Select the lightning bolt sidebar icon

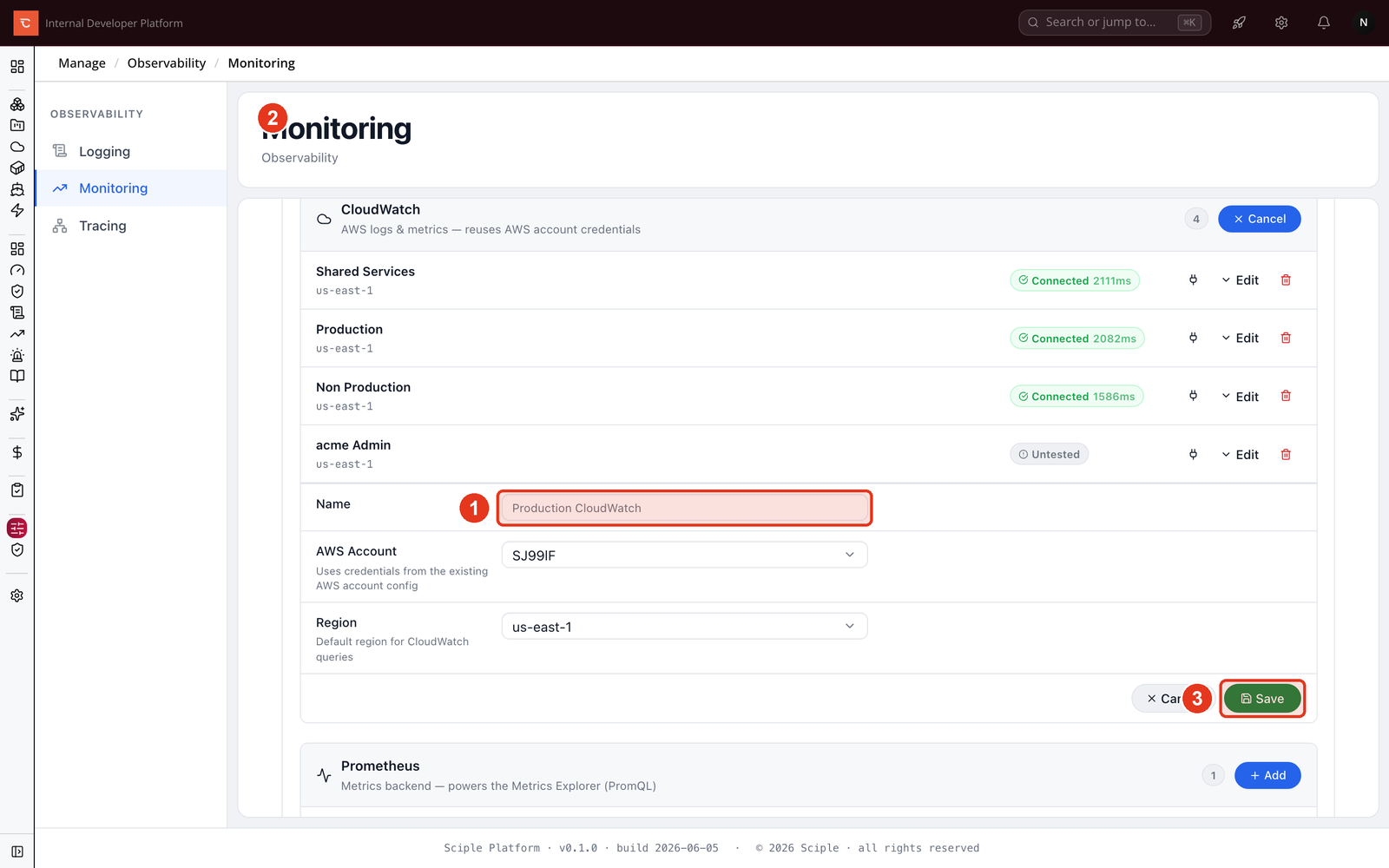(17, 210)
